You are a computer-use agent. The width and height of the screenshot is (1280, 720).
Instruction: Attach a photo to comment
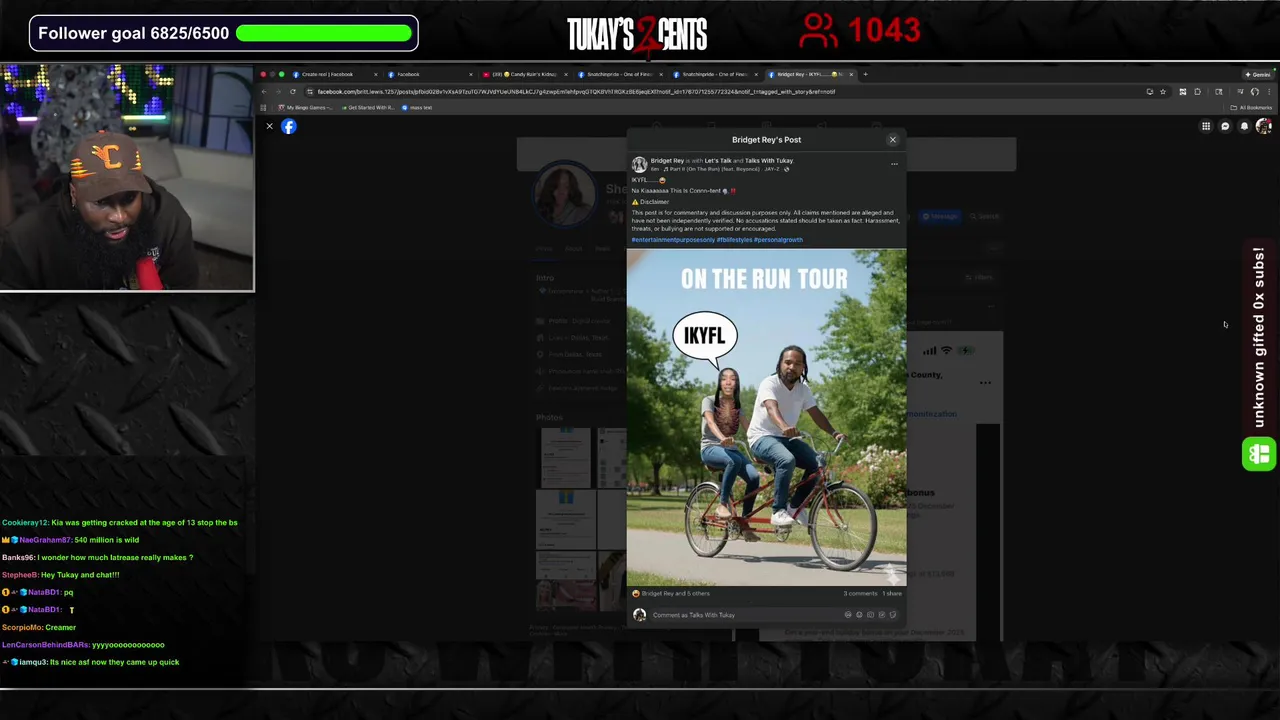tap(870, 615)
